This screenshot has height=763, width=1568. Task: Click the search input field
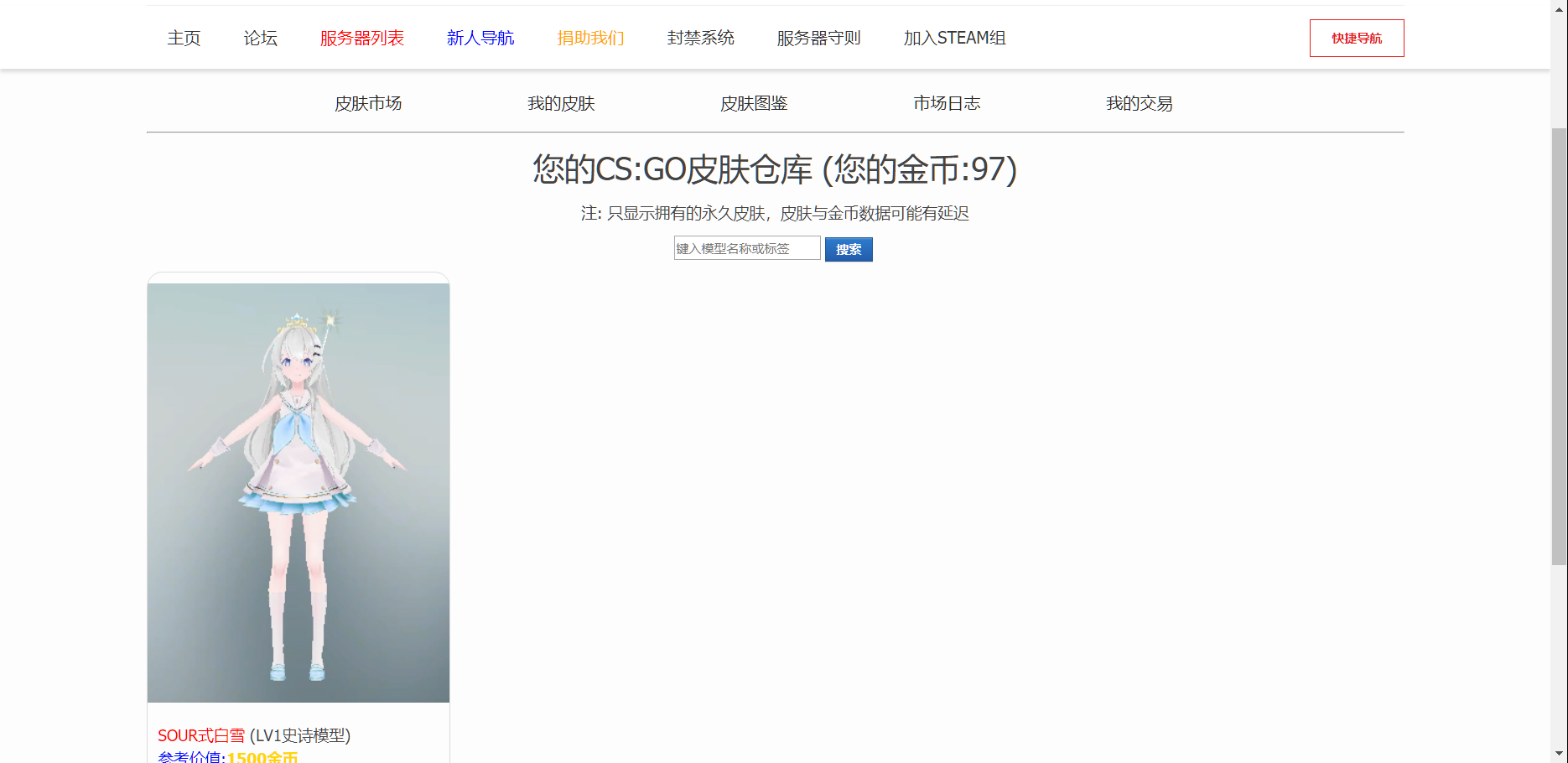tap(745, 247)
